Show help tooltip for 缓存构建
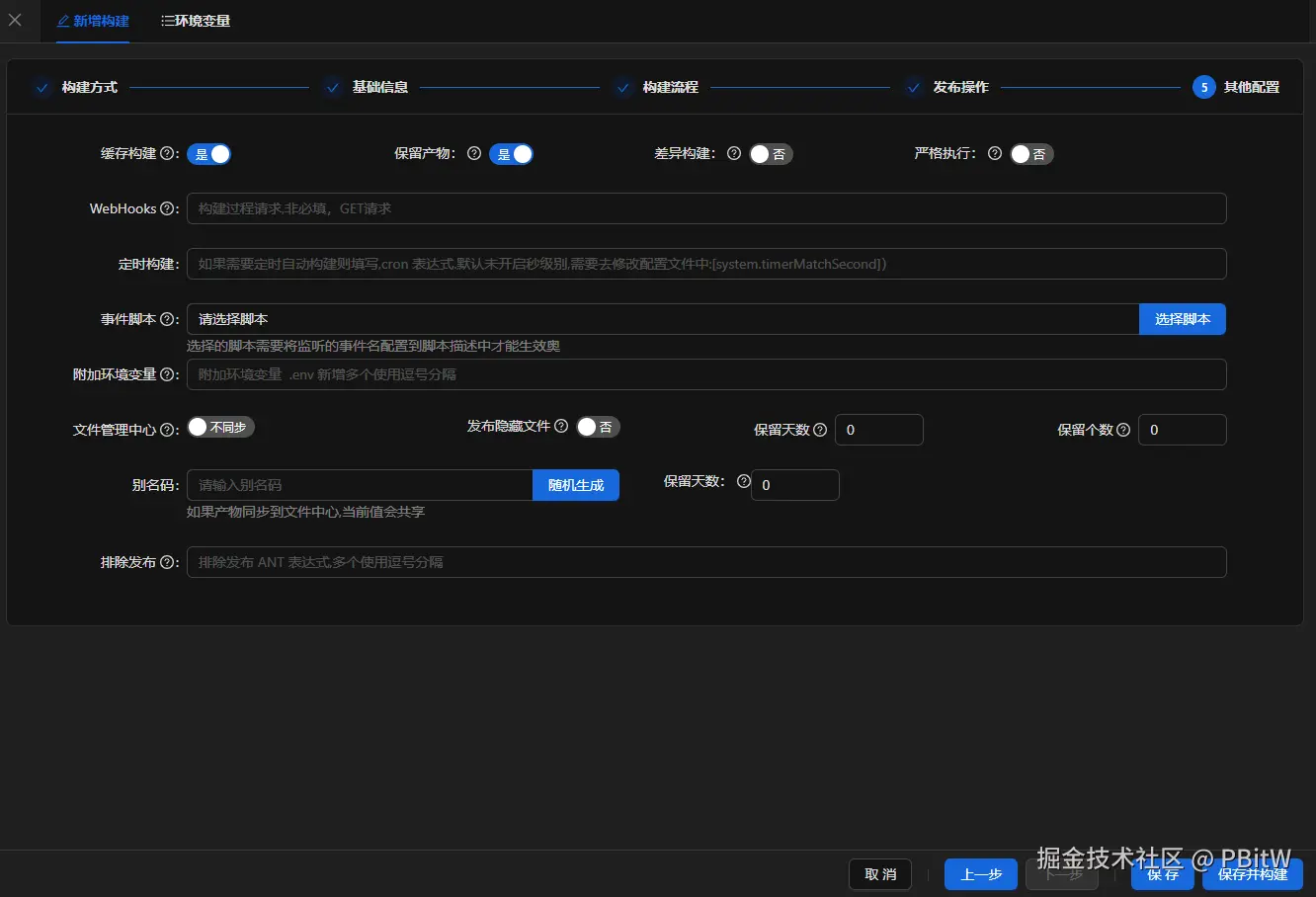The image size is (1316, 897). point(167,153)
